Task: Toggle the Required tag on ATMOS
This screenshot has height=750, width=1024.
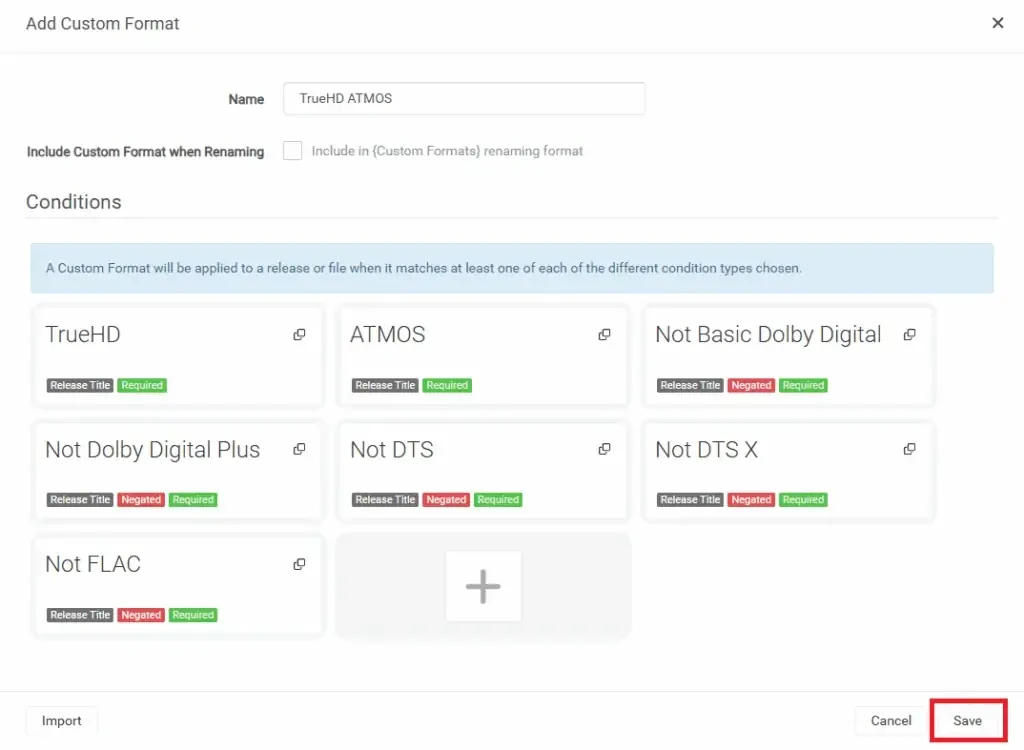Action: [x=447, y=385]
